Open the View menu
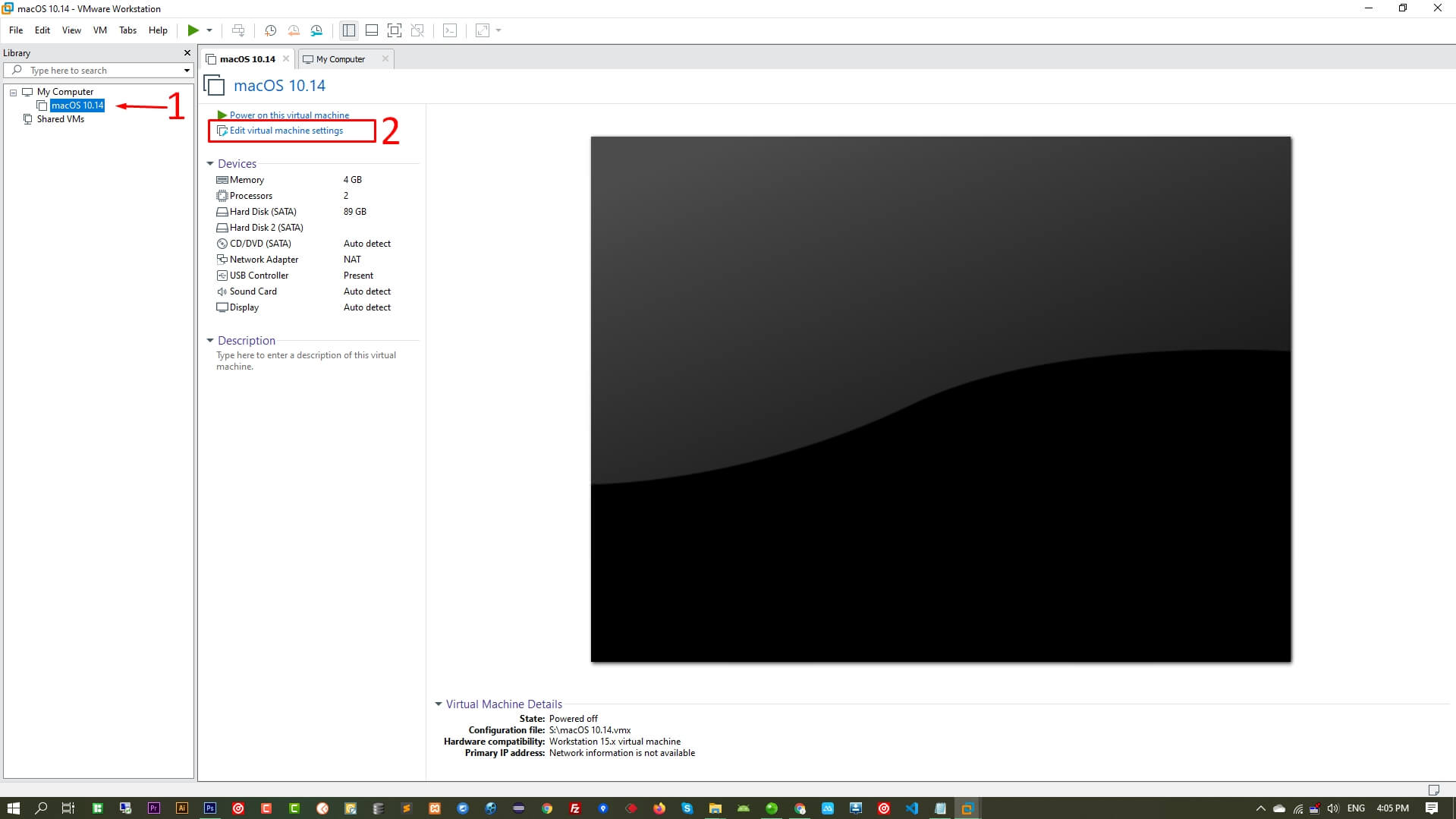This screenshot has height=819, width=1456. tap(71, 30)
